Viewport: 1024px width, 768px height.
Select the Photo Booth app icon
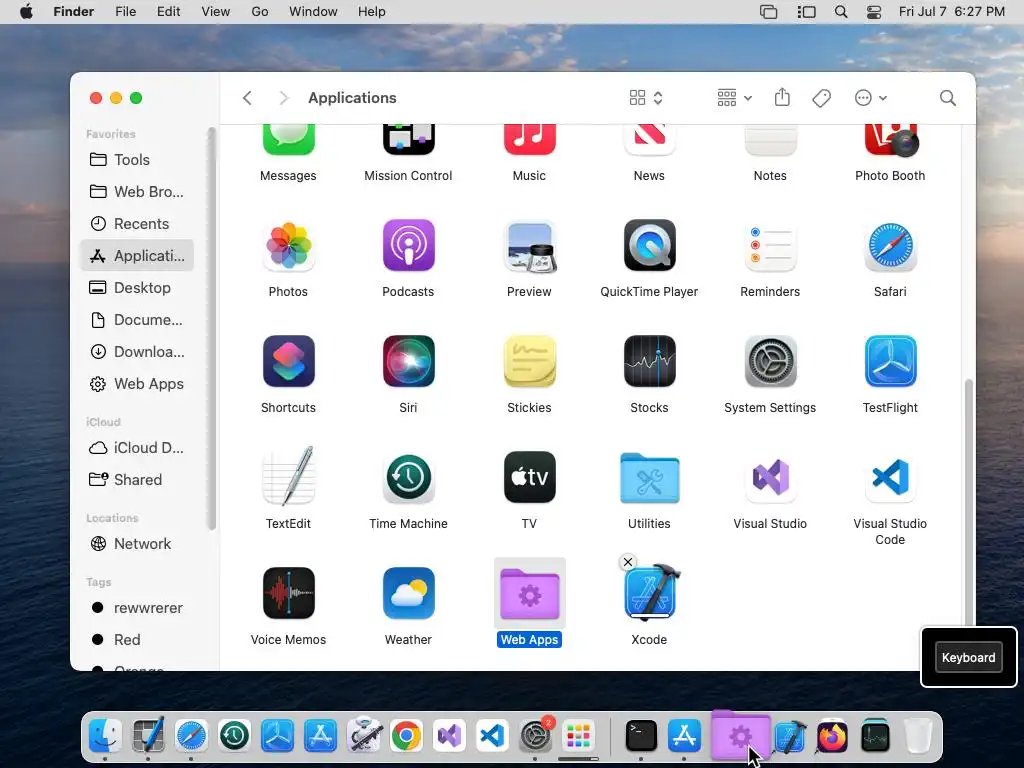[890, 140]
